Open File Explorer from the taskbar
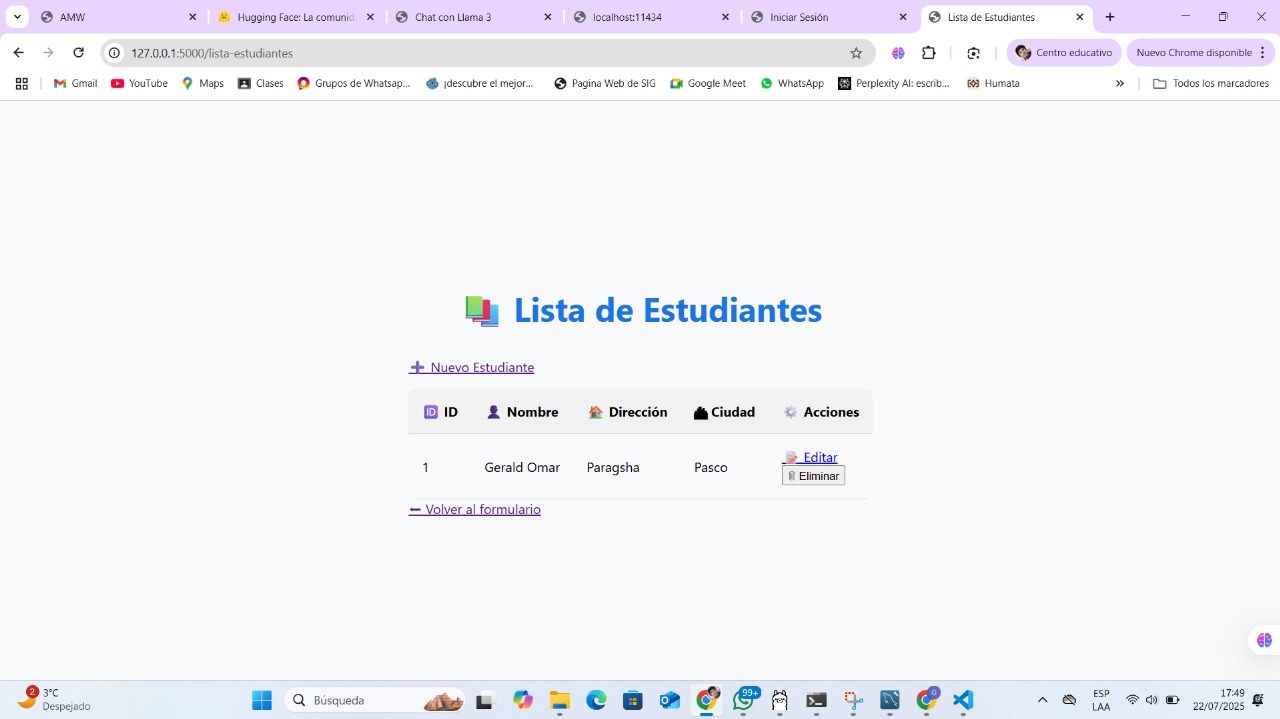Screen dimensions: 1280x719 [x=560, y=700]
